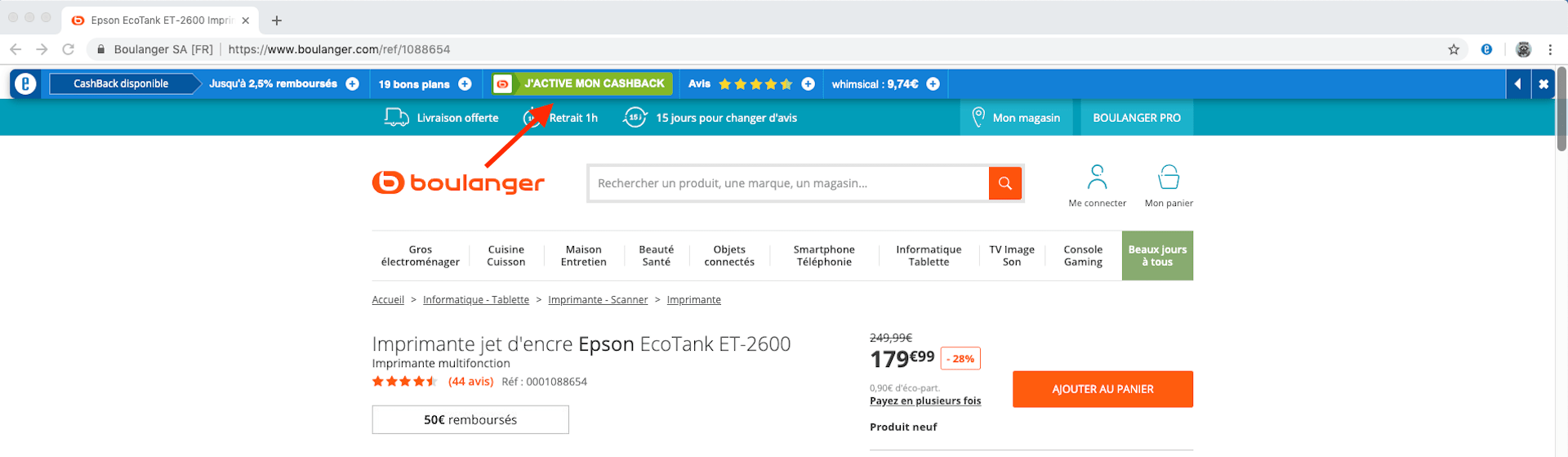Click the 50€ remboursés box

pyautogui.click(x=470, y=419)
